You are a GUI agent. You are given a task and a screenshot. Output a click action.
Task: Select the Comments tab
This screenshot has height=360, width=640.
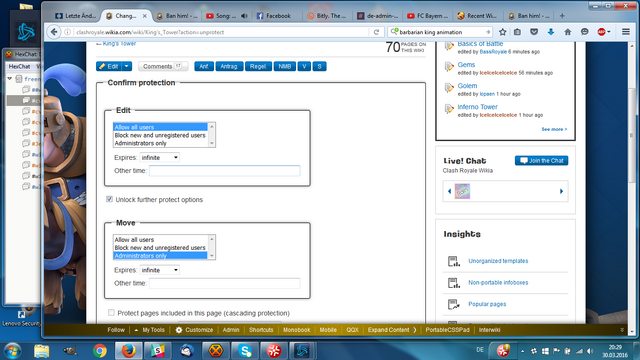coord(162,66)
